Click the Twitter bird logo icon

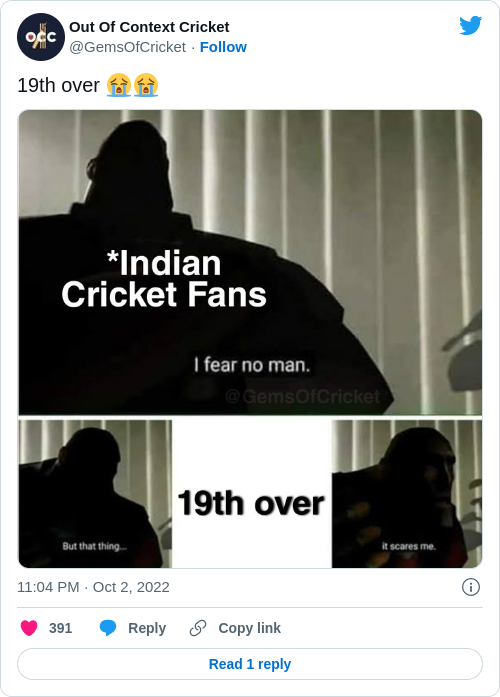pyautogui.click(x=471, y=25)
